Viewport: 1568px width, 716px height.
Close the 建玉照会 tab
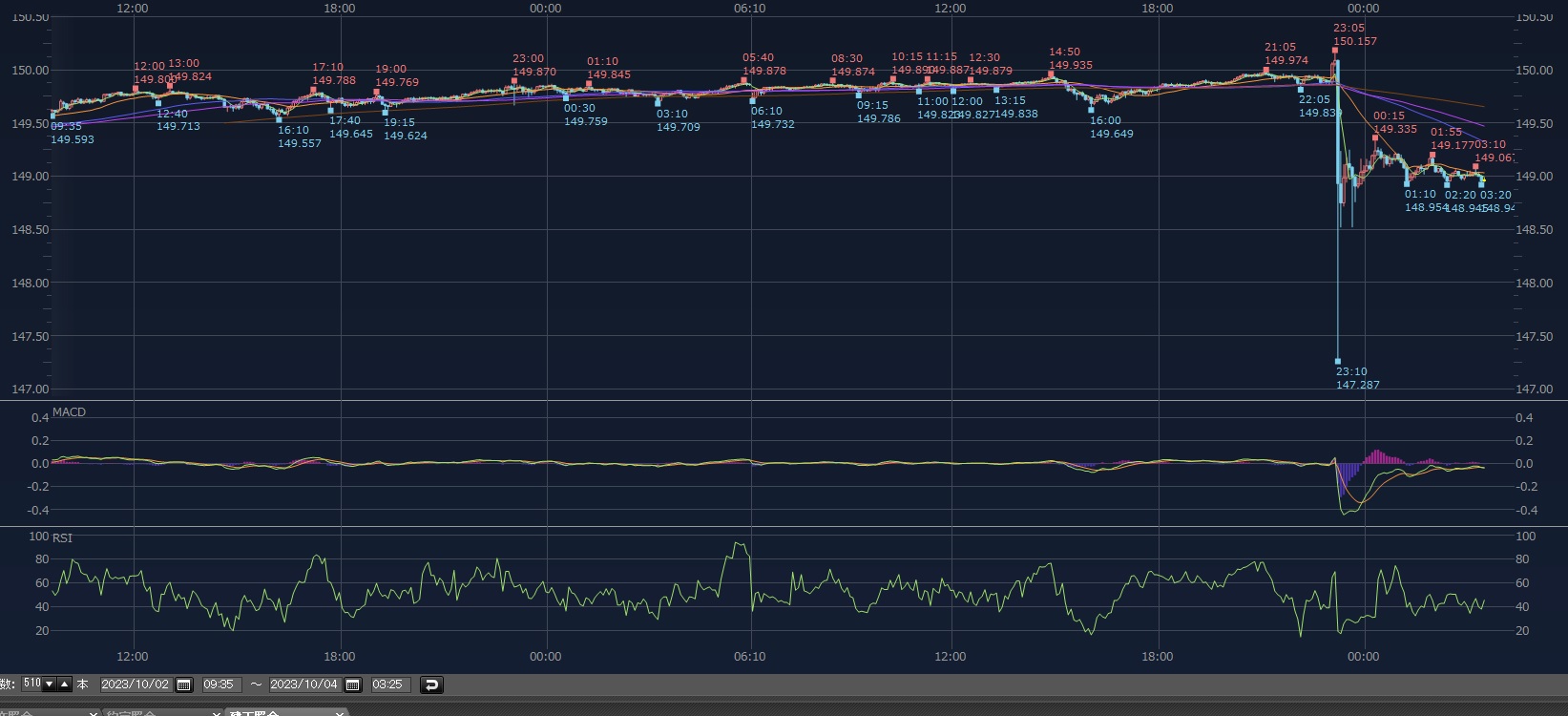(x=340, y=713)
